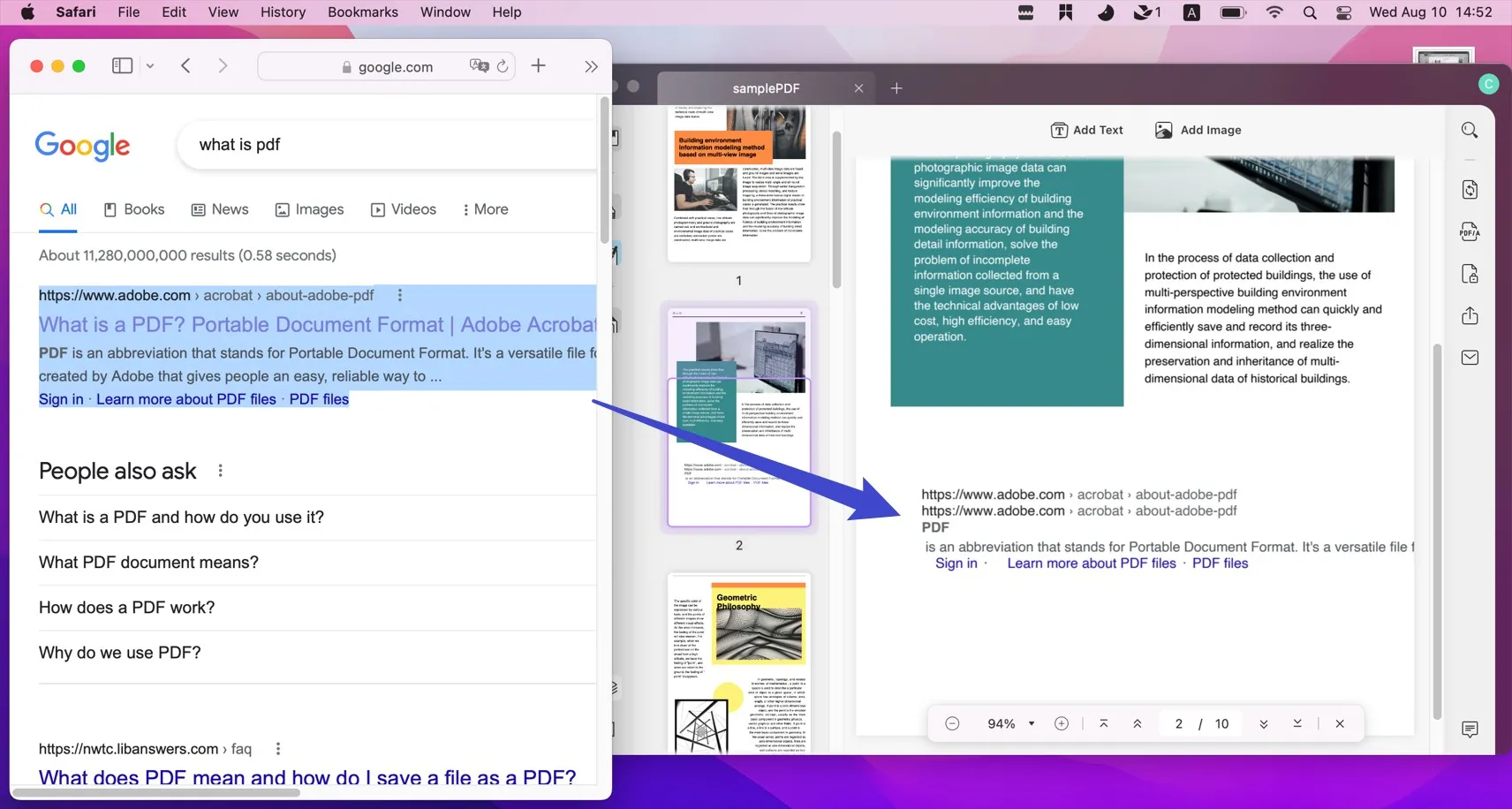
Task: Expand the More search filters
Action: pyautogui.click(x=485, y=209)
